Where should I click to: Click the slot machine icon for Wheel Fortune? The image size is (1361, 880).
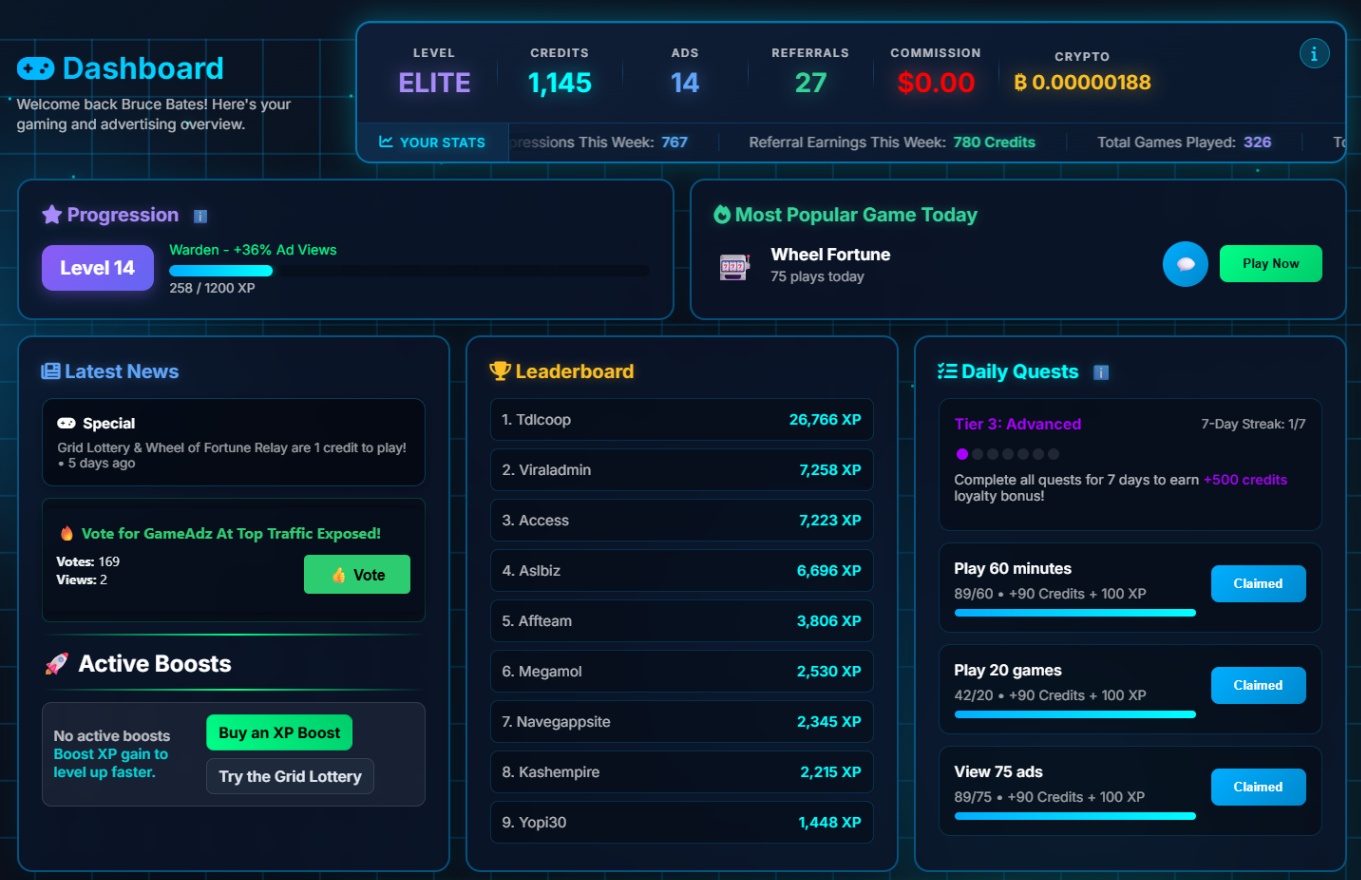pyautogui.click(x=735, y=266)
